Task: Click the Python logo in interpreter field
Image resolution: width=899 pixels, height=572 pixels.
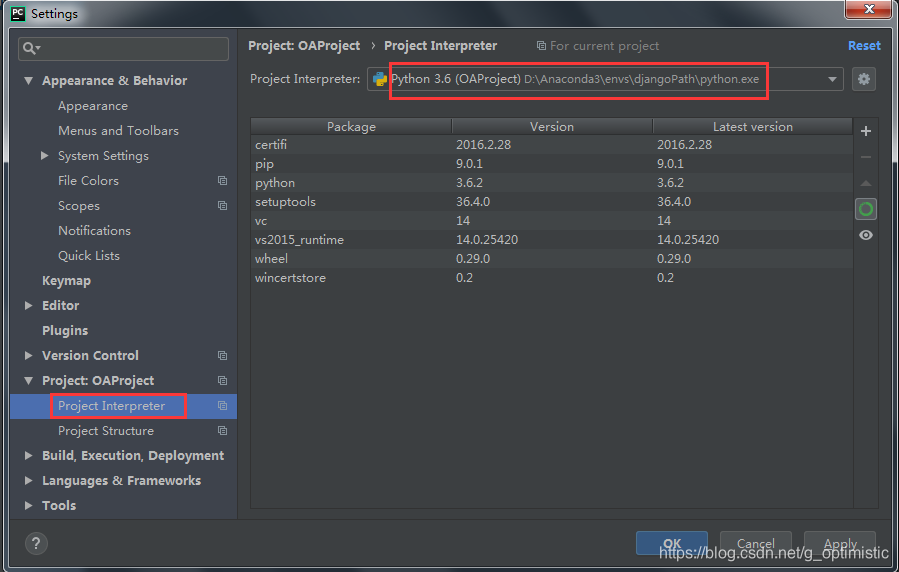Action: pos(380,79)
